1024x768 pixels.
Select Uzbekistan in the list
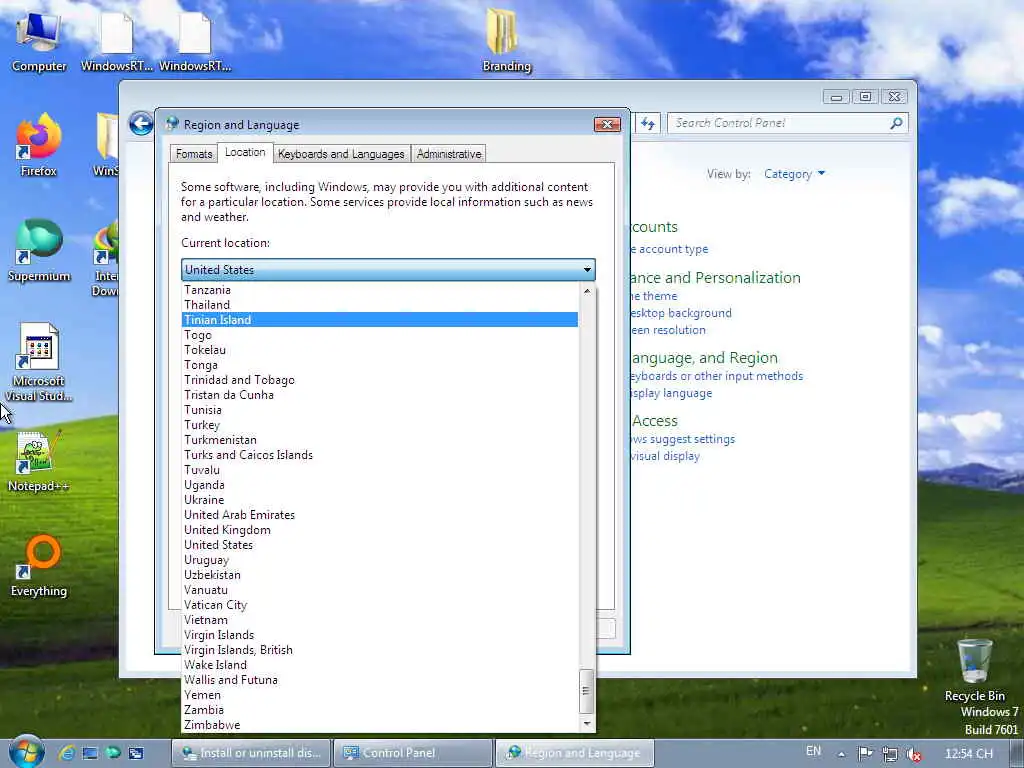(x=379, y=575)
